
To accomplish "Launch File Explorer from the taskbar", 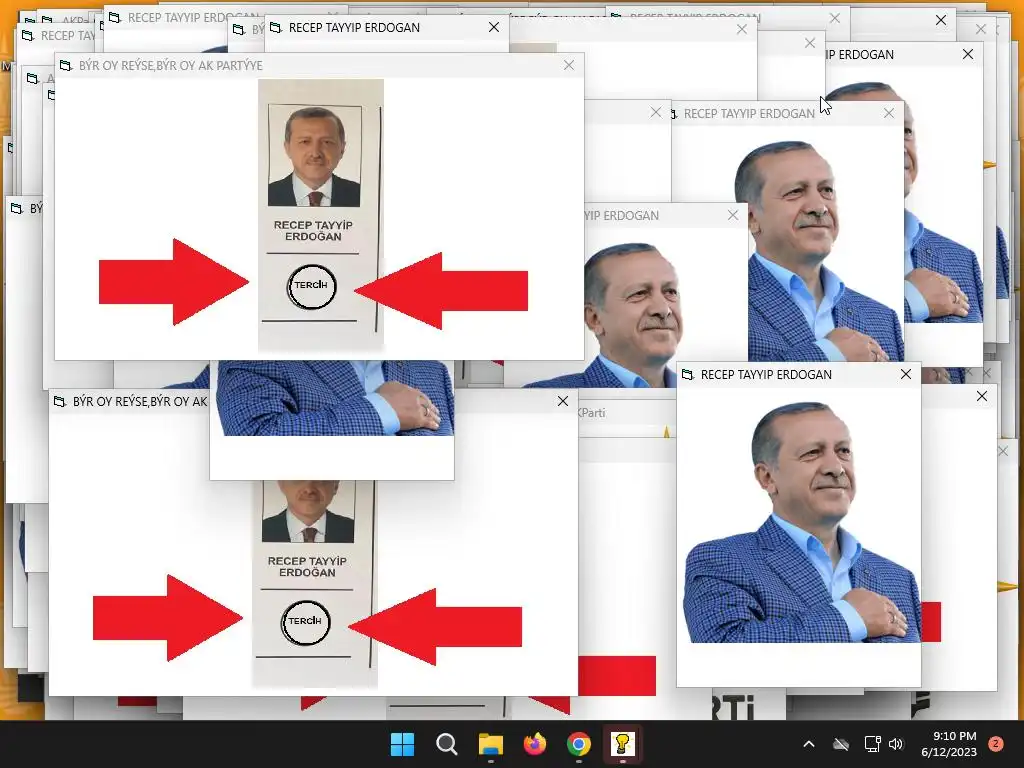I will [490, 744].
